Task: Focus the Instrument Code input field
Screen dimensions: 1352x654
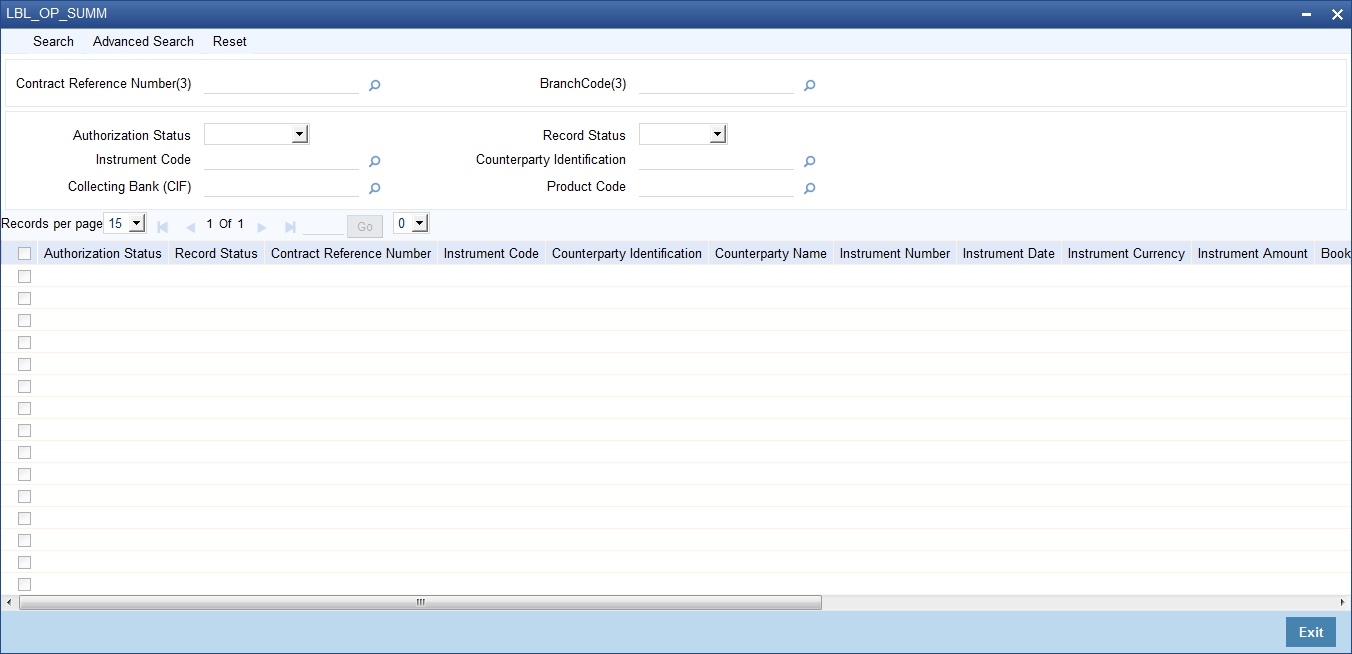Action: 281,159
